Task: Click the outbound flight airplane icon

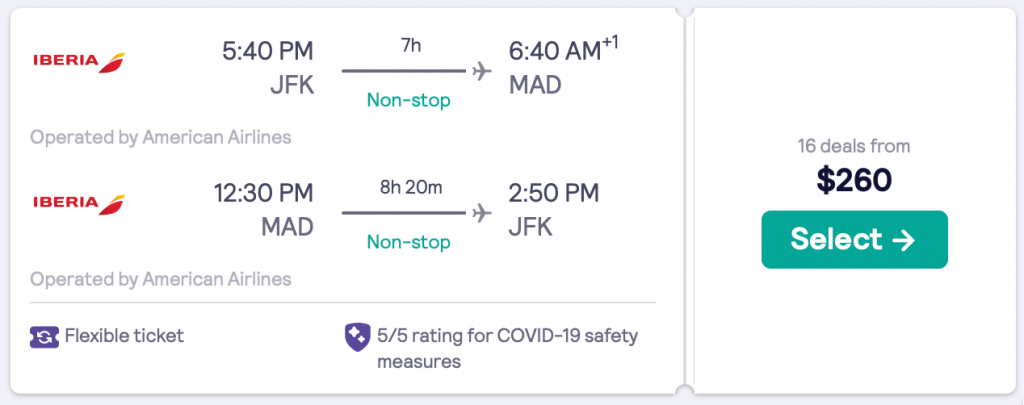Action: tap(482, 71)
